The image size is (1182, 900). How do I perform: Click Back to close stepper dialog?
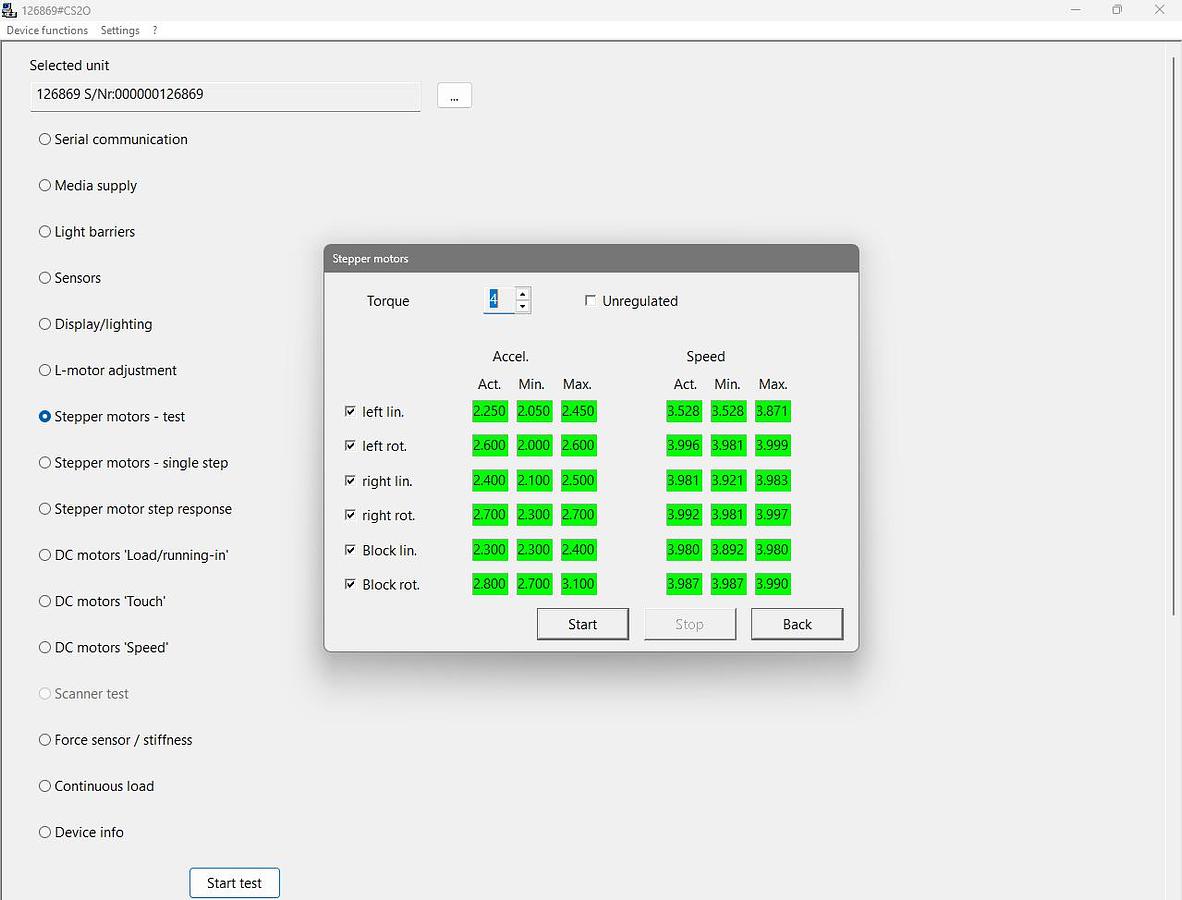(x=797, y=624)
